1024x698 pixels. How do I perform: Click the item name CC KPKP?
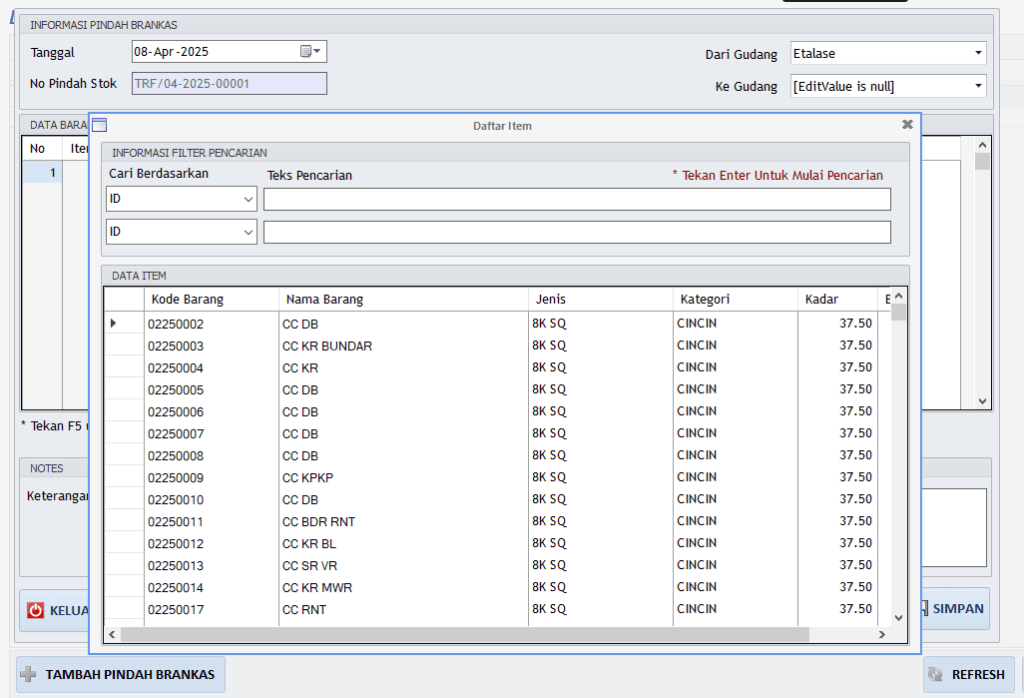[x=308, y=478]
